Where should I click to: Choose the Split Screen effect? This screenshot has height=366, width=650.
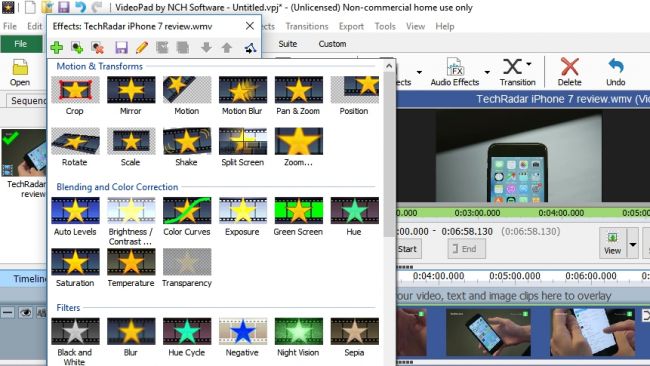(x=243, y=147)
